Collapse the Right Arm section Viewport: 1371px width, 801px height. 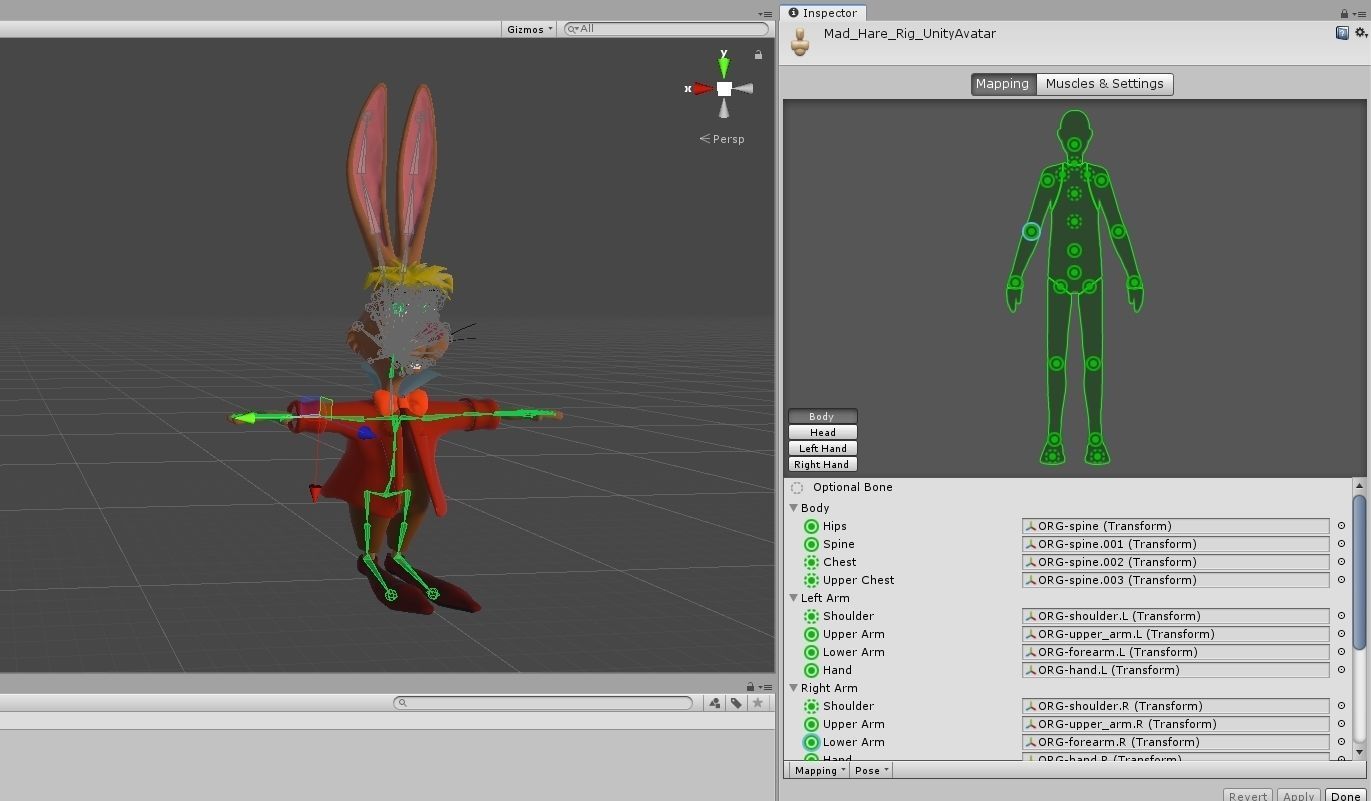pos(794,688)
